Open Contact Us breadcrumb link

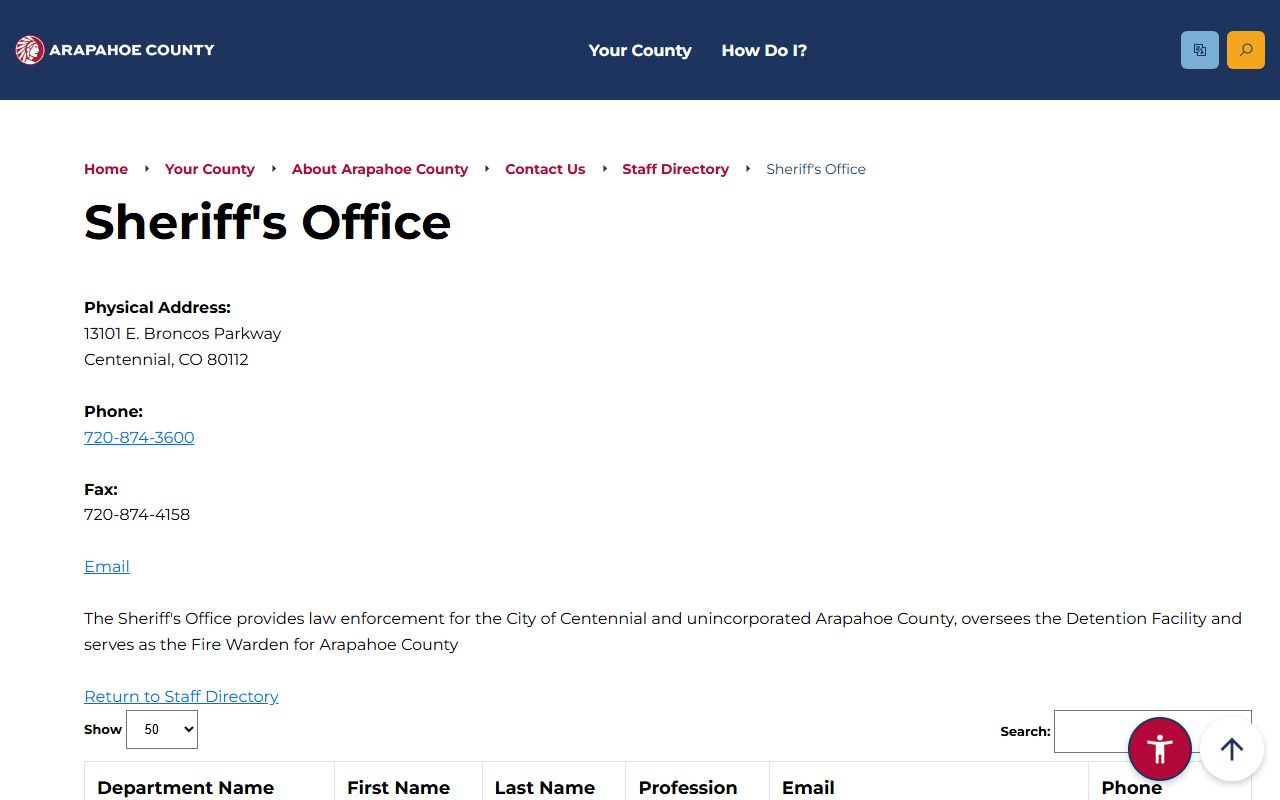(x=545, y=169)
